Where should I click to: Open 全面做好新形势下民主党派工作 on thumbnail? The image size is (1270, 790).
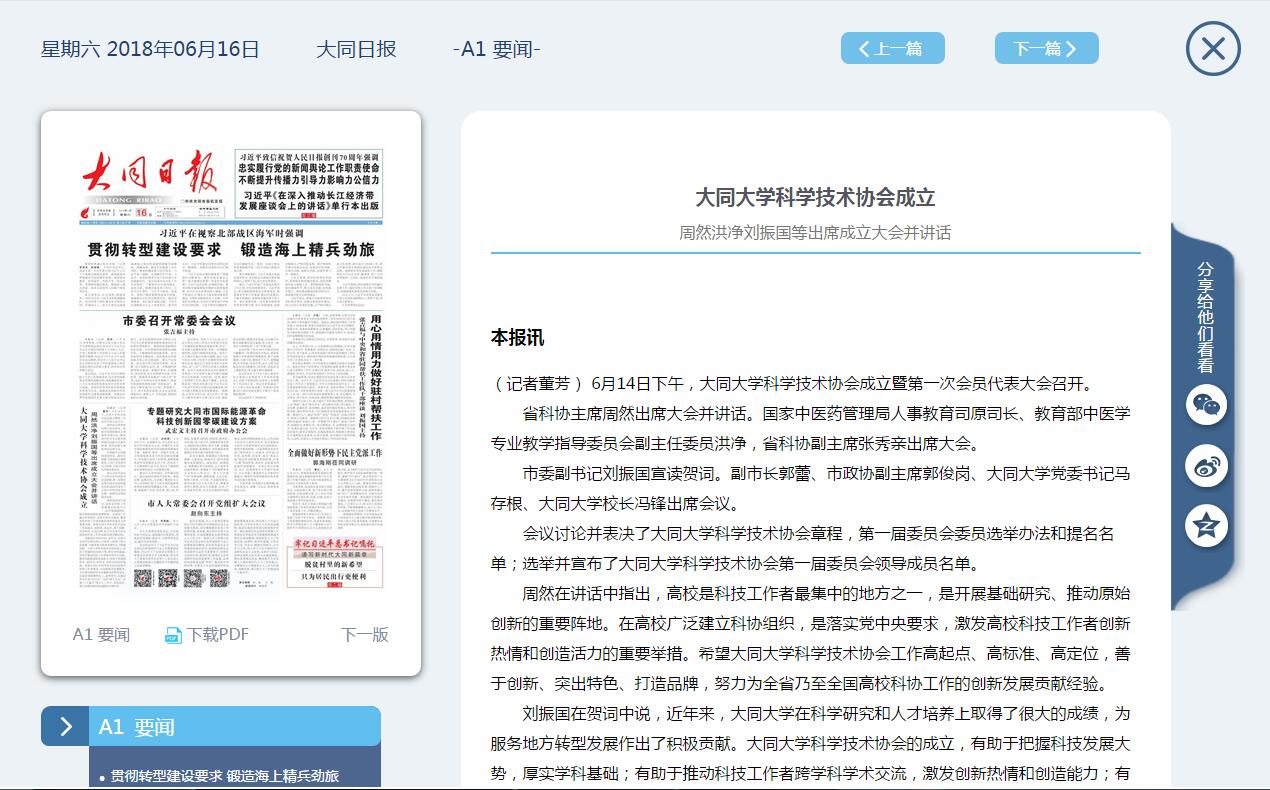pos(336,453)
